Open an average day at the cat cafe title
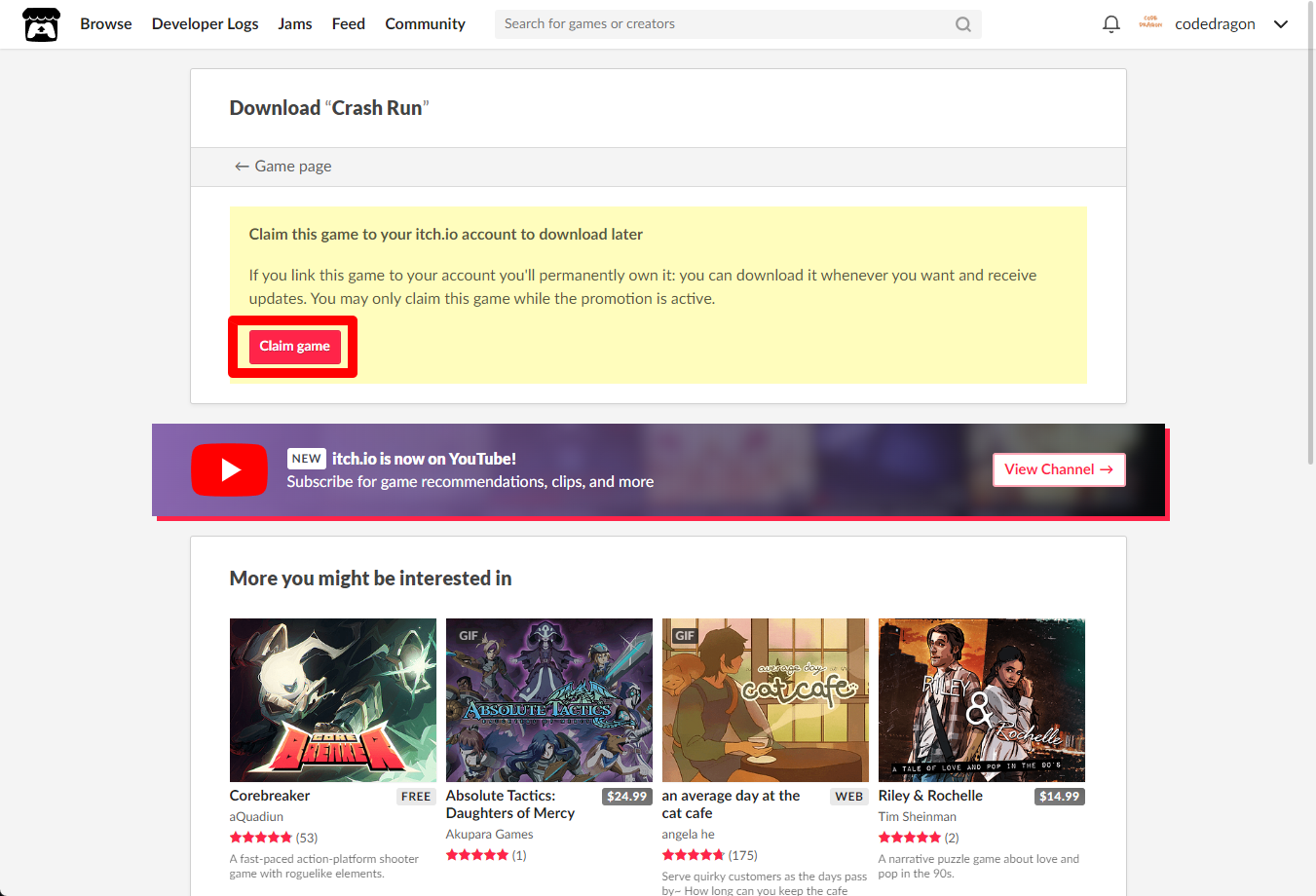Screen dimensions: 1316x896 click(x=731, y=804)
